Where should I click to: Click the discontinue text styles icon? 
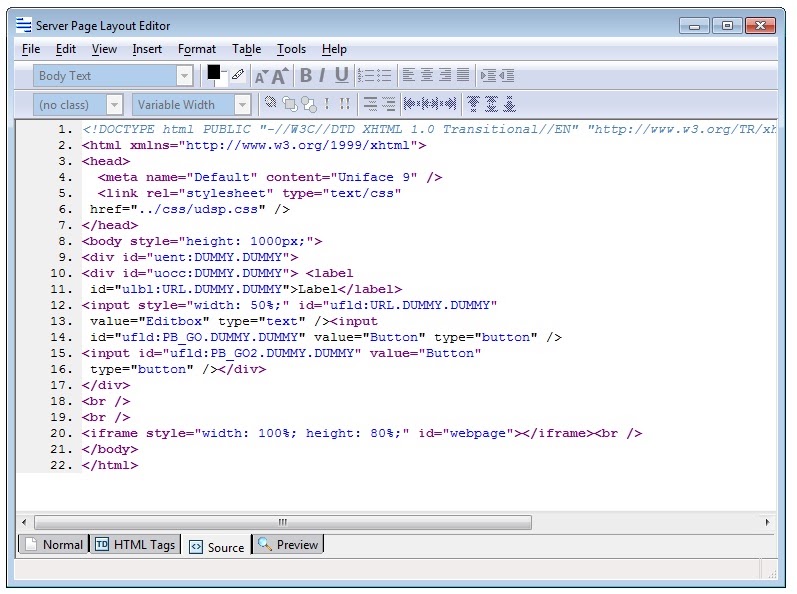(270, 104)
